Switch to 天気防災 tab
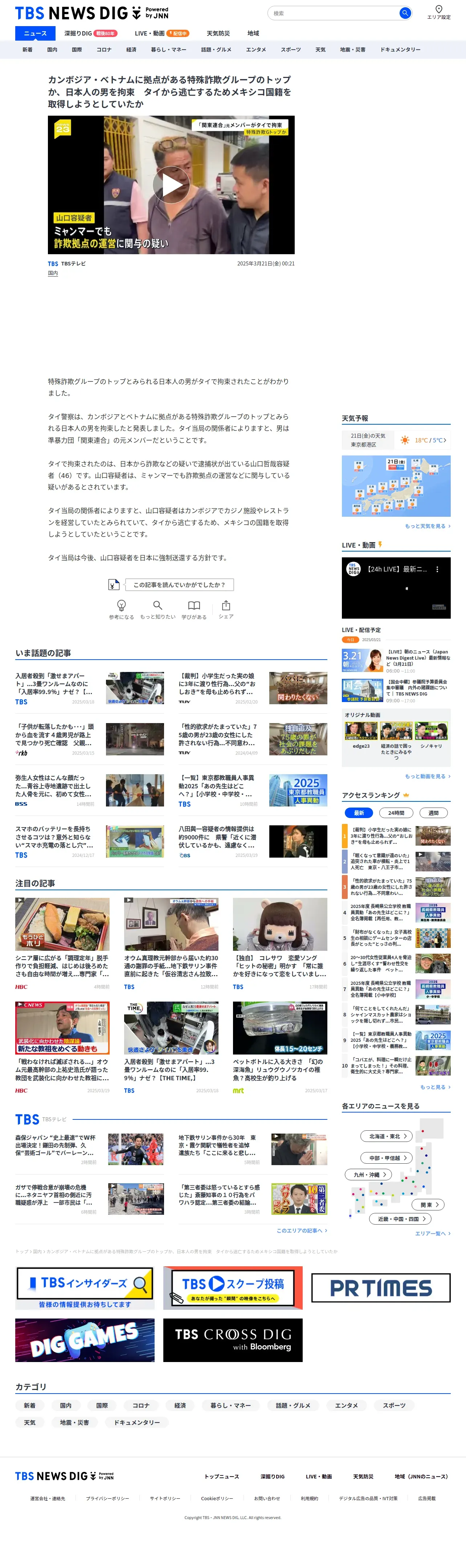The height and width of the screenshot is (1568, 466). pos(218,33)
